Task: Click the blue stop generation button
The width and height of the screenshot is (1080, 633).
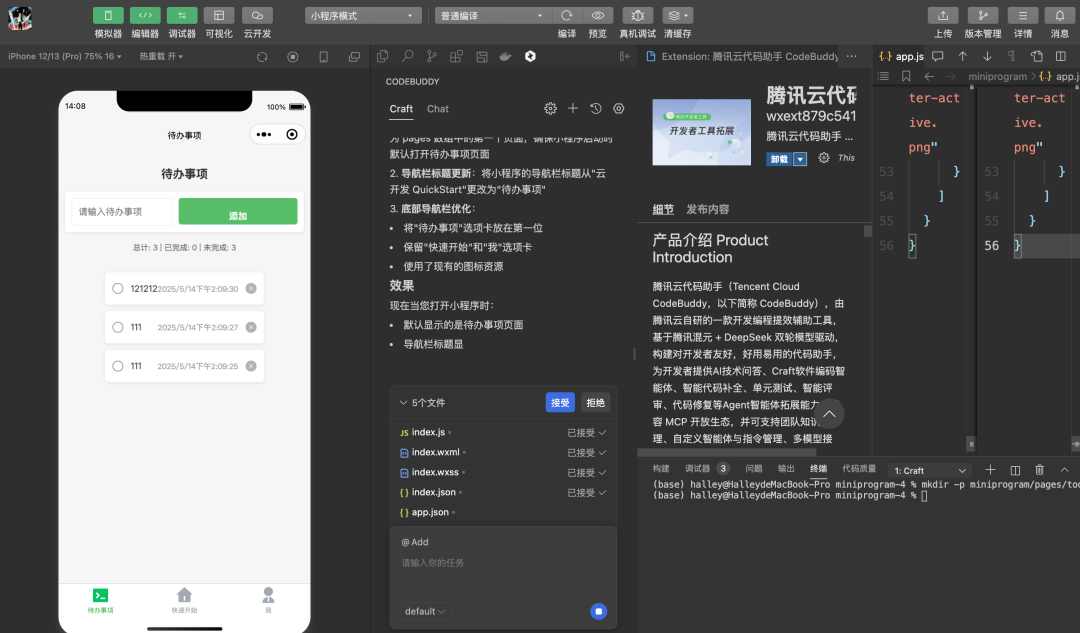Action: click(599, 612)
